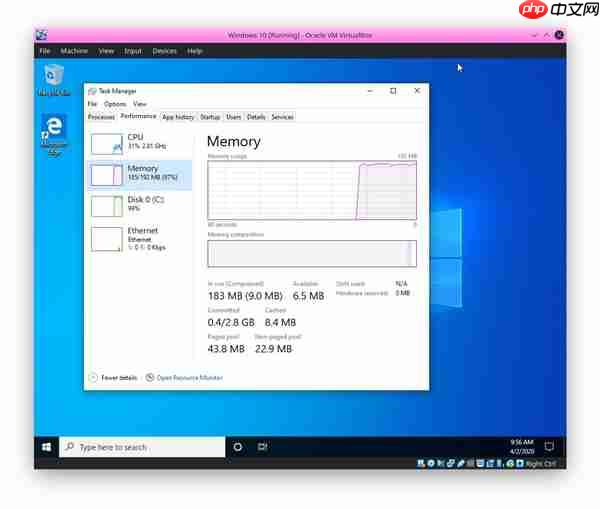This screenshot has width=600, height=509.
Task: Open Resource Monitor link
Action: pos(190,378)
